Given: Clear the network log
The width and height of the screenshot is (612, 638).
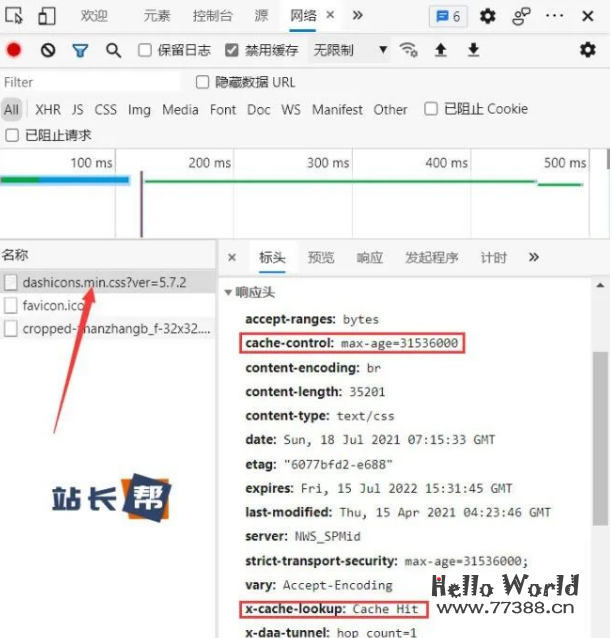Looking at the screenshot, I should pos(48,50).
